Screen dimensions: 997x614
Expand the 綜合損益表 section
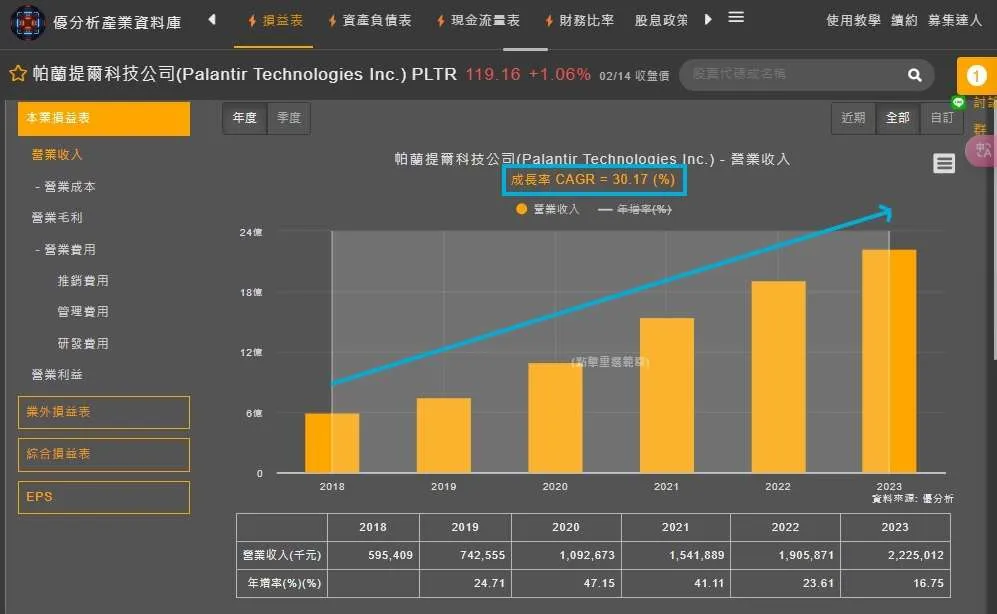pos(104,454)
